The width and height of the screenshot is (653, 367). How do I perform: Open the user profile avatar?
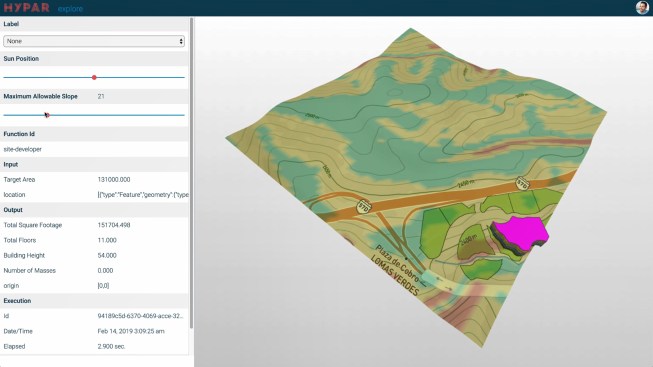click(x=642, y=7)
